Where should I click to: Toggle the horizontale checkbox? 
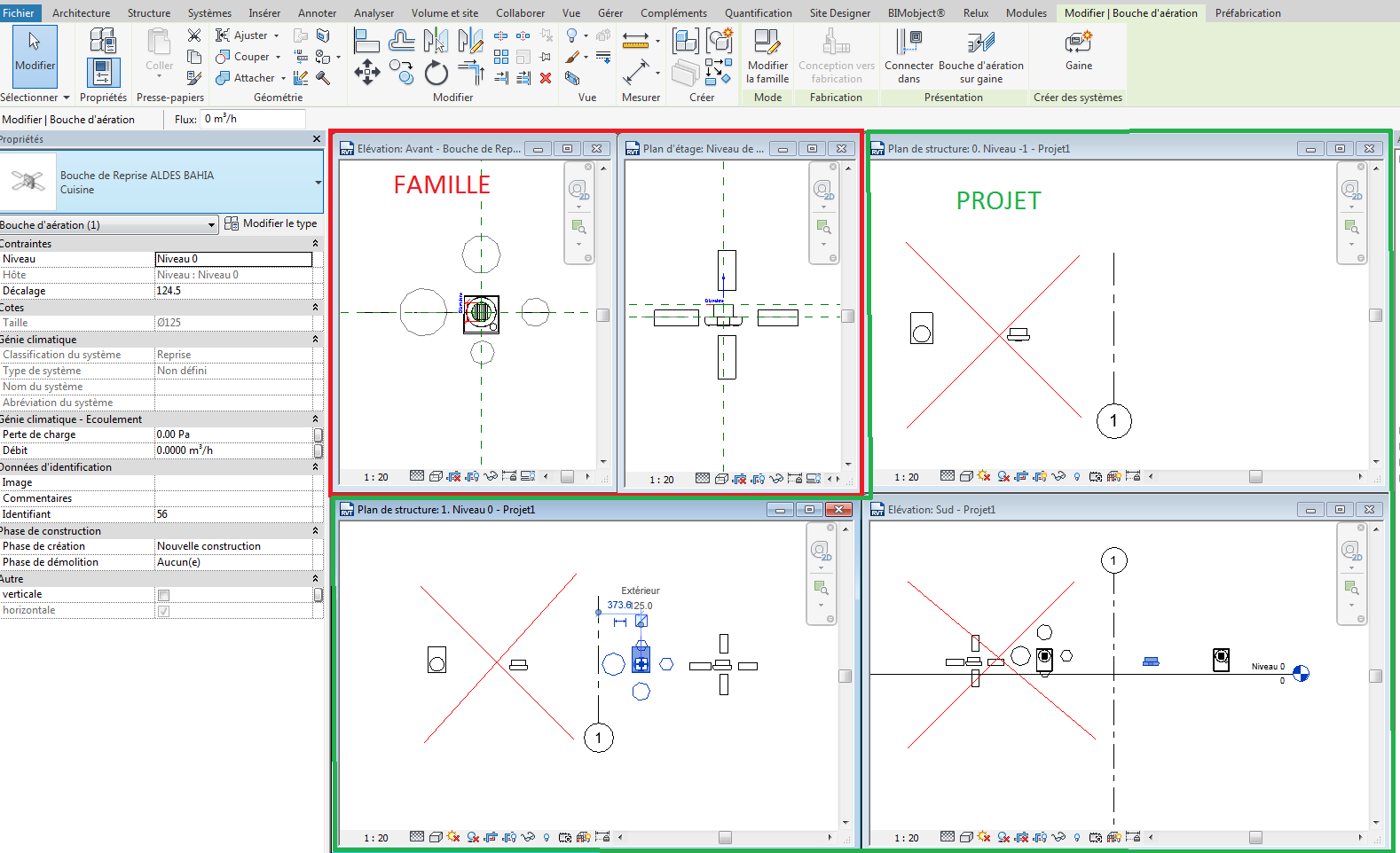click(163, 611)
